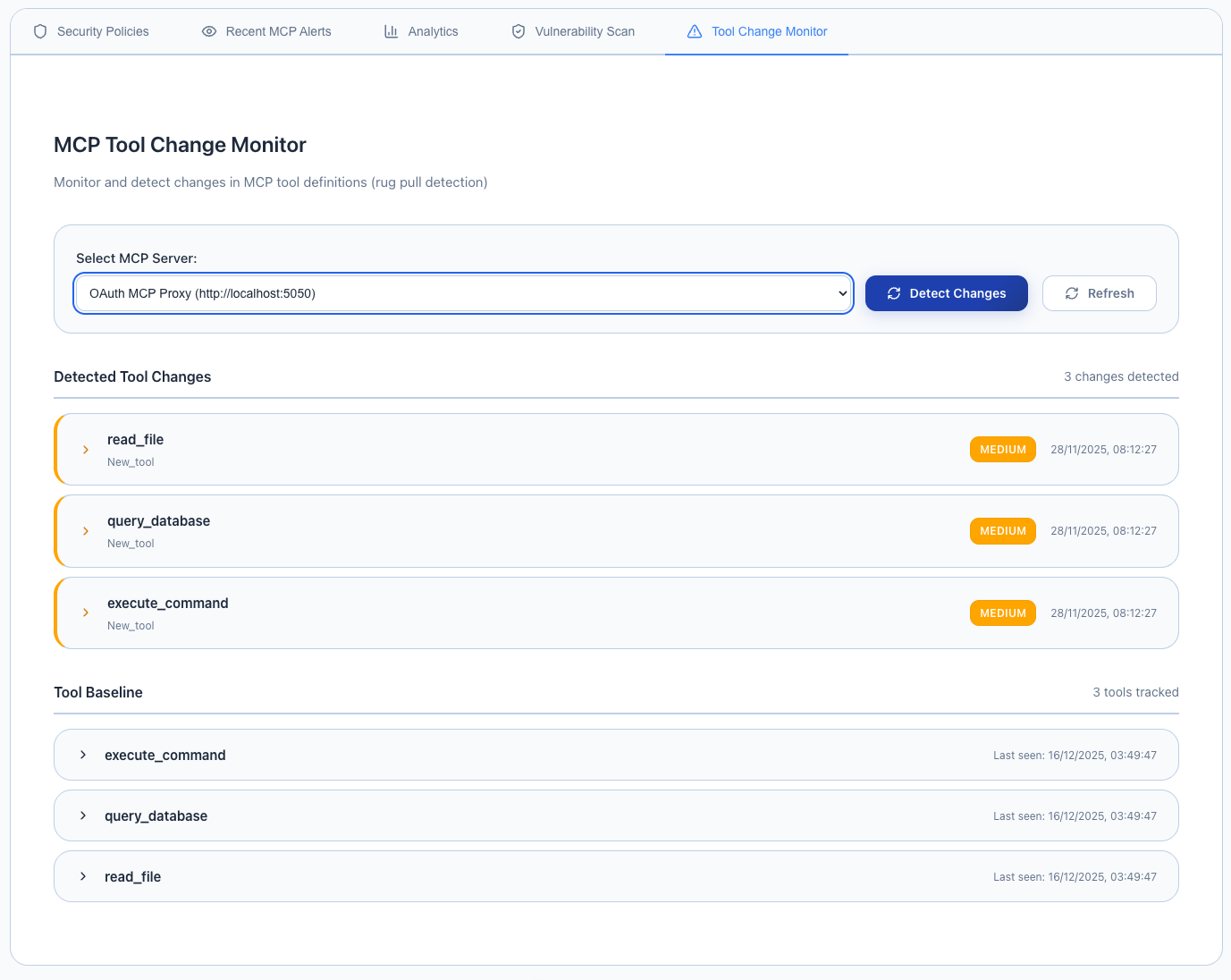Click the shield icon on Security Policies tab
The height and width of the screenshot is (980, 1231).
[x=39, y=30]
